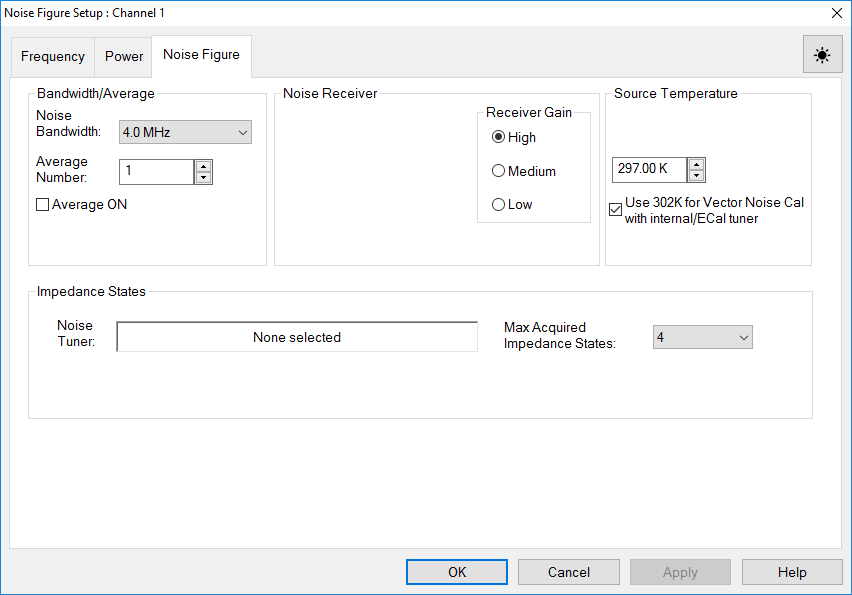
Task: Increase Source Temperature with up arrow
Action: (697, 163)
